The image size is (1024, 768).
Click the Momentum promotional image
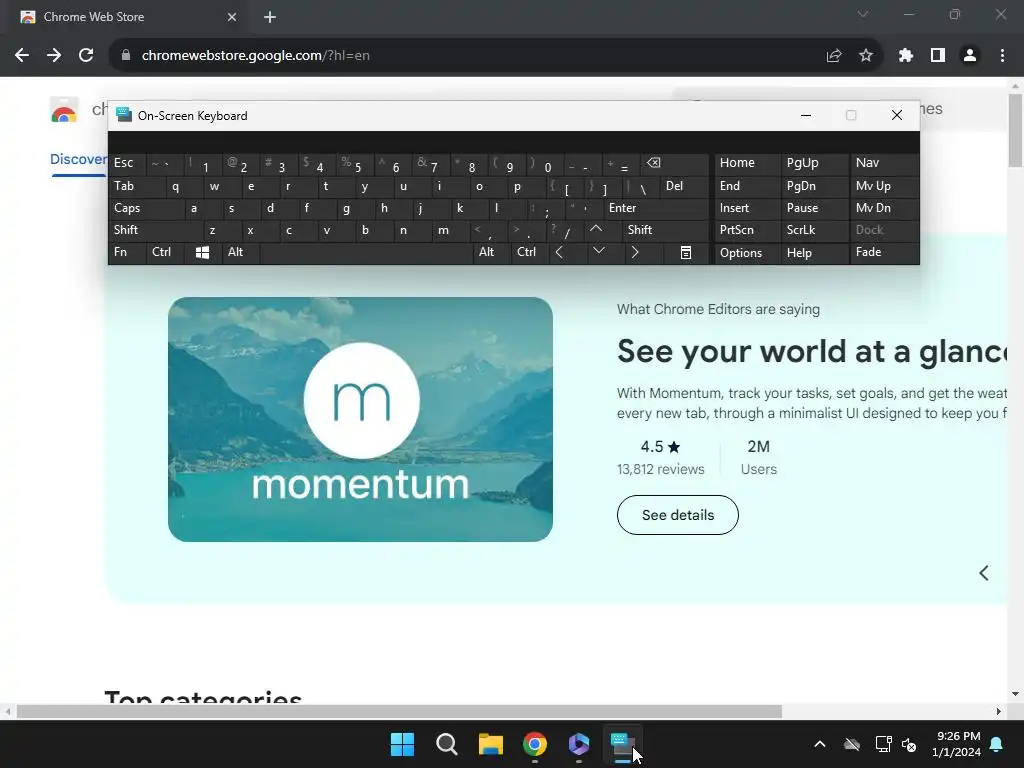pyautogui.click(x=360, y=419)
